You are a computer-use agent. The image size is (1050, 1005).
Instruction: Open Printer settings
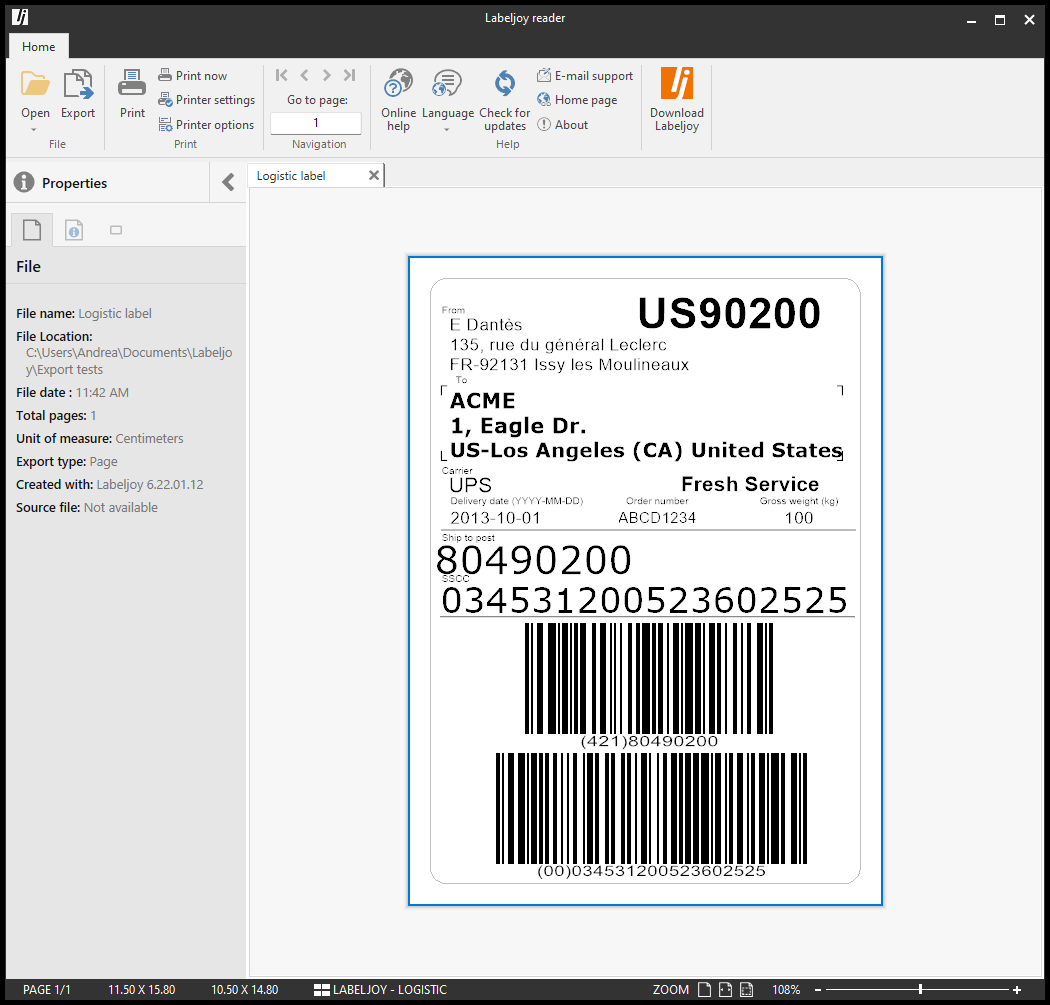[207, 100]
